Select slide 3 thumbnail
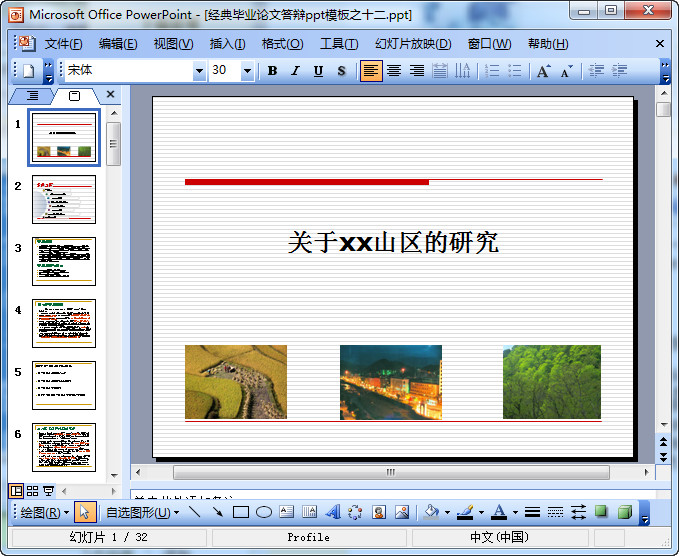The height and width of the screenshot is (556, 679). coord(64,261)
